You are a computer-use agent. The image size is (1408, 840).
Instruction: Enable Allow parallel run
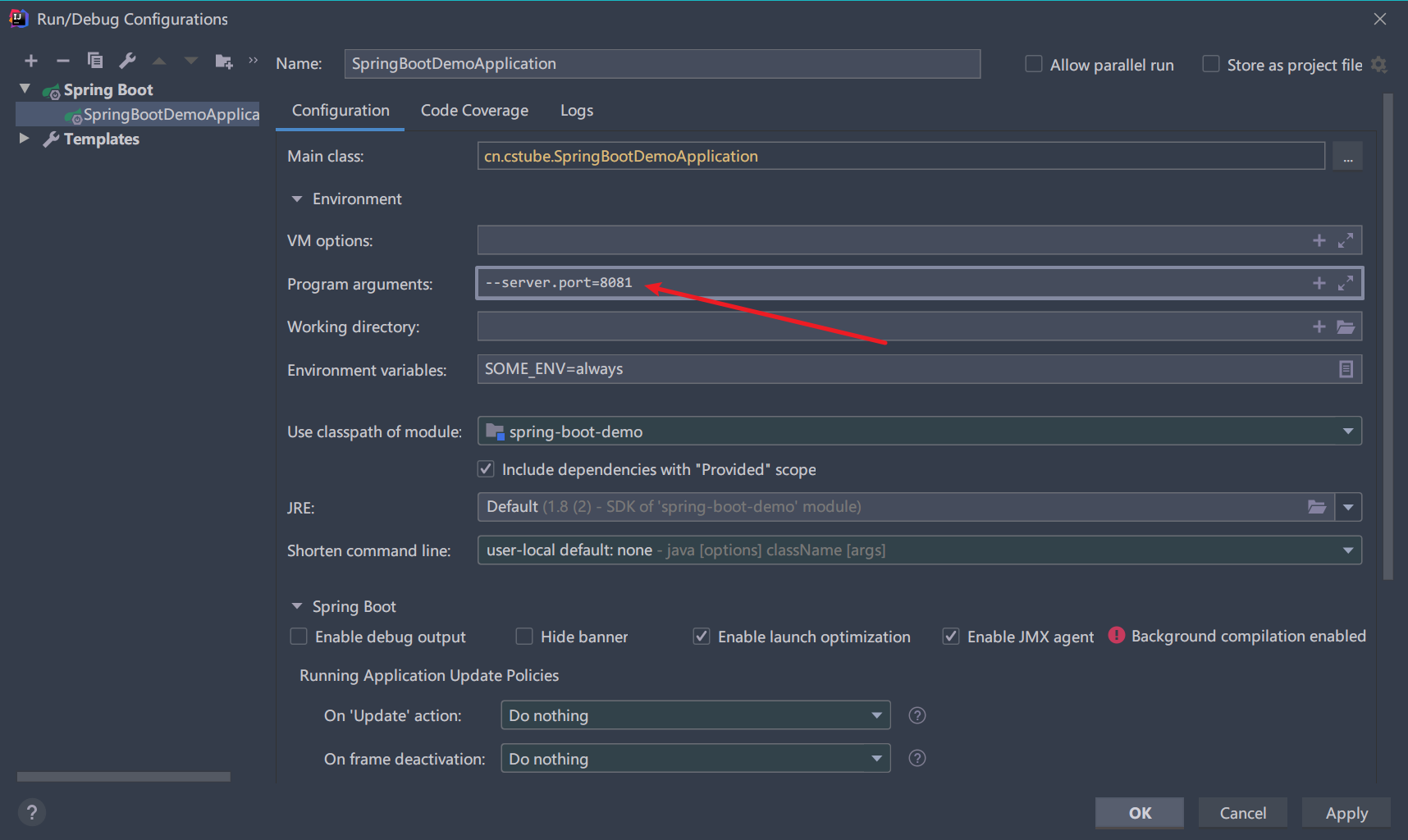[x=1034, y=64]
